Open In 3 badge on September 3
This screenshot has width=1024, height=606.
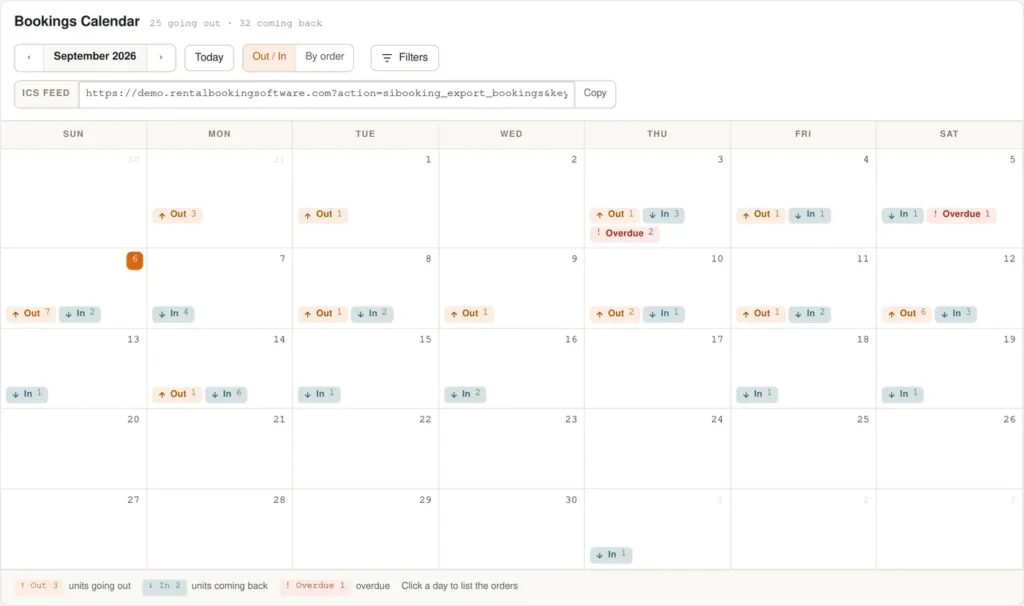[x=664, y=214]
